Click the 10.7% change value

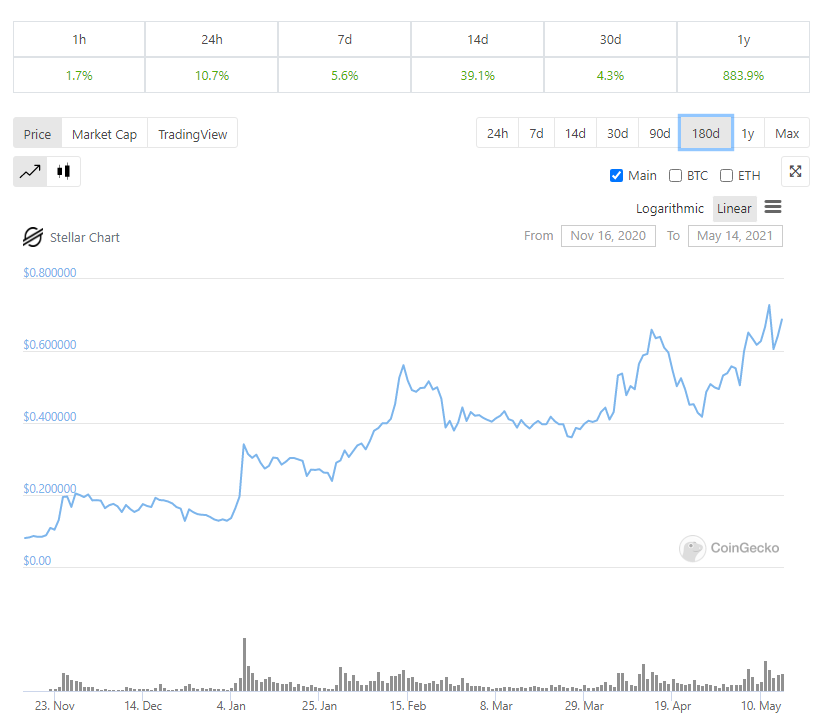pyautogui.click(x=212, y=76)
